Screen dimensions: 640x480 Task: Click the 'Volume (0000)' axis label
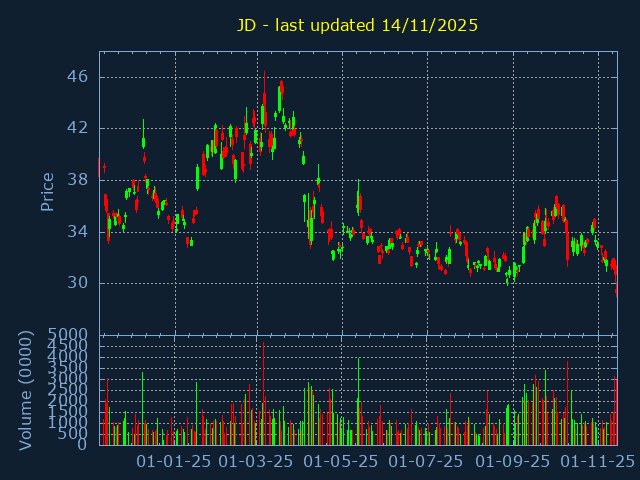pos(26,389)
